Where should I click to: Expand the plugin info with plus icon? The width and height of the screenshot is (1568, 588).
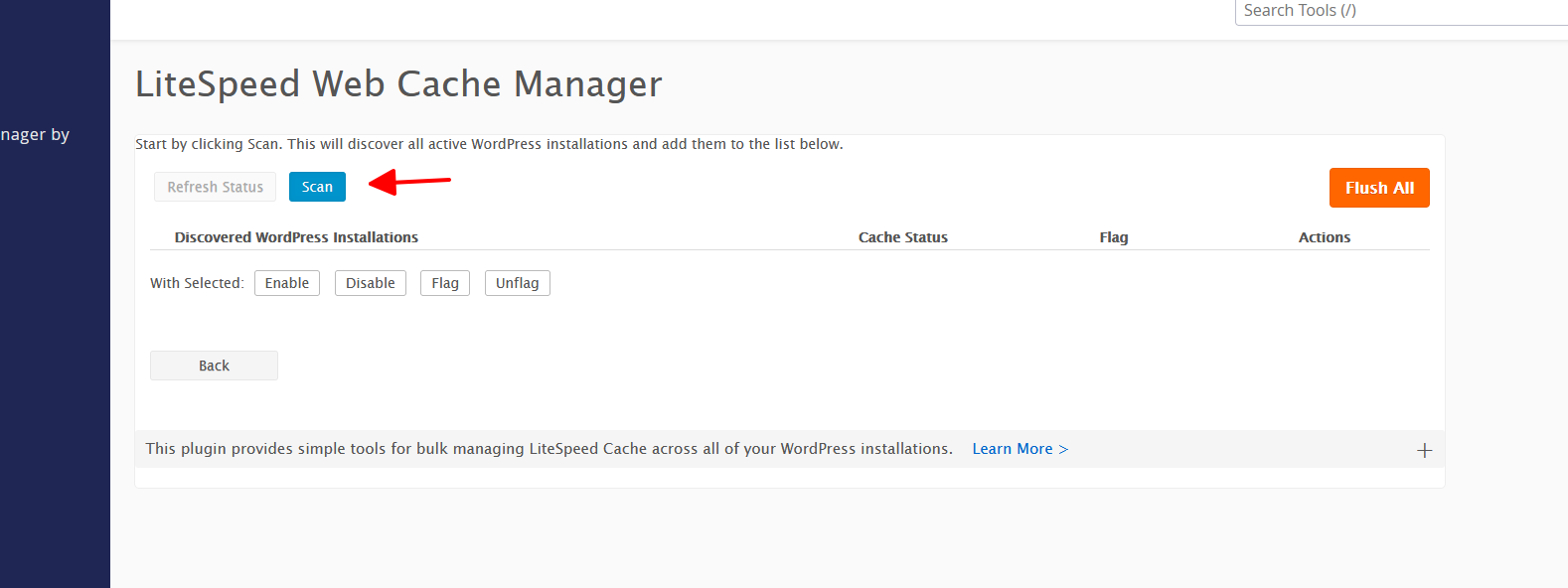(1424, 450)
